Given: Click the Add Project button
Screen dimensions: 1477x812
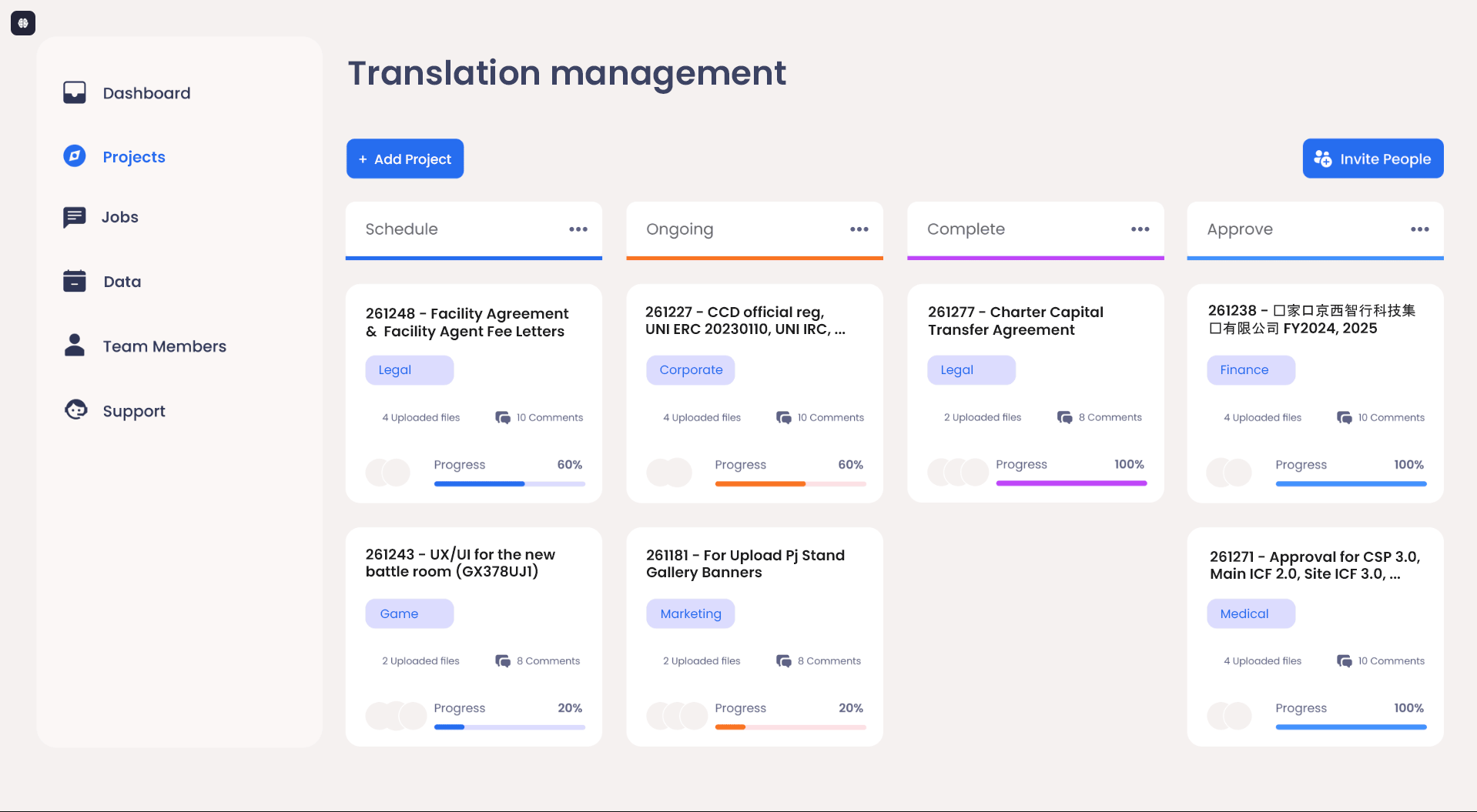Looking at the screenshot, I should (x=405, y=159).
